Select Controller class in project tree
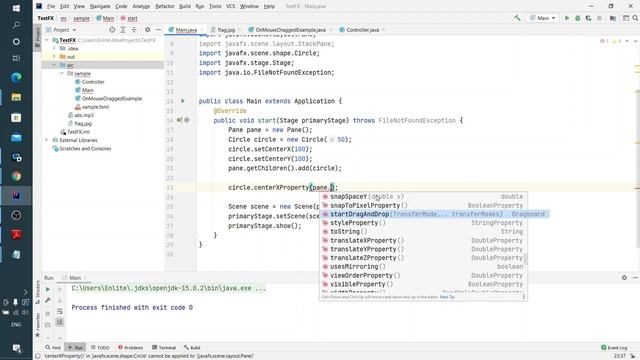 [93, 82]
